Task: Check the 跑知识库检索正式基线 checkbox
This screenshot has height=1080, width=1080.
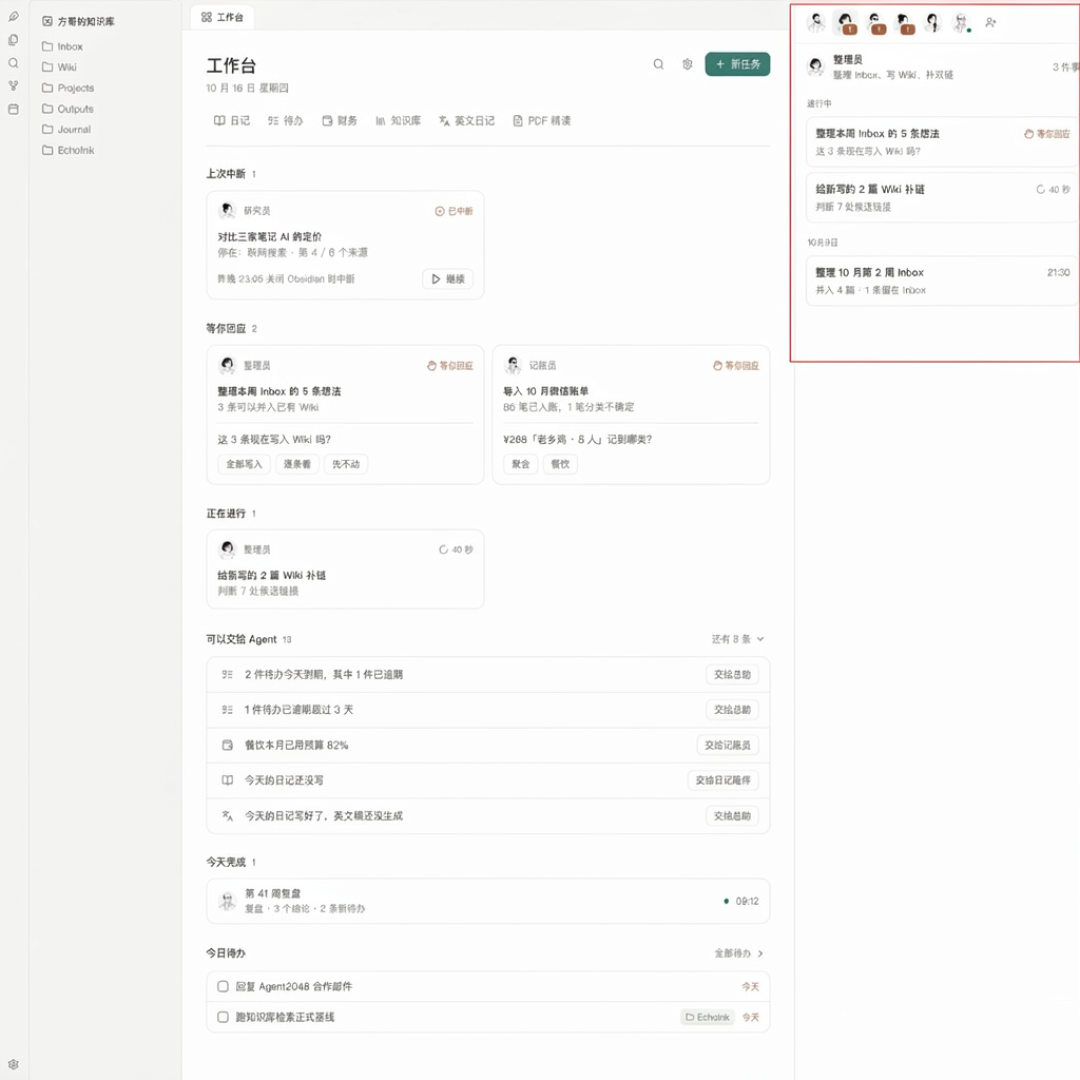Action: point(222,1017)
